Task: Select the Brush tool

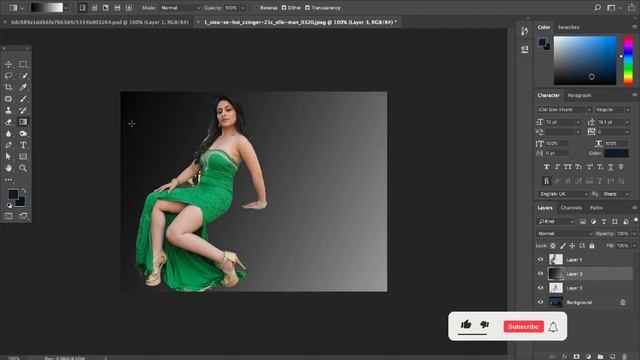Action: pos(23,99)
